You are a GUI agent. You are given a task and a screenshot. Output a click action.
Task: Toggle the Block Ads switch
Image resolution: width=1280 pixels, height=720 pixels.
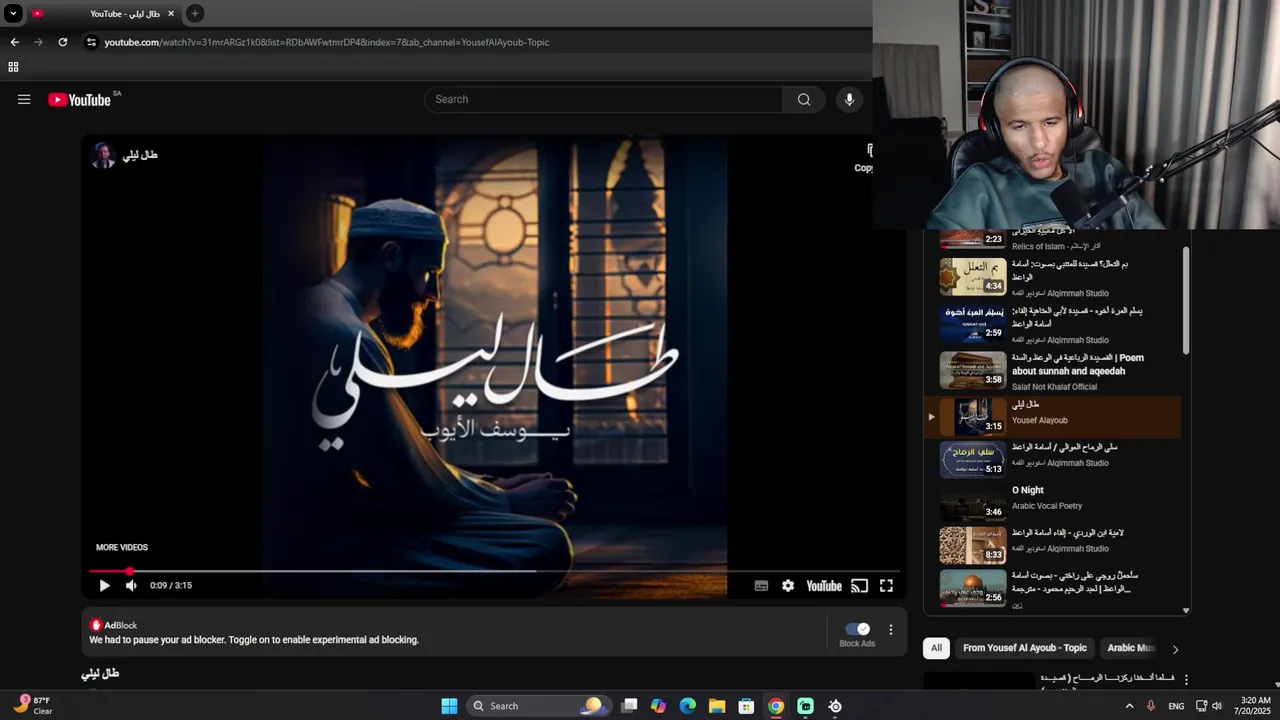(857, 629)
